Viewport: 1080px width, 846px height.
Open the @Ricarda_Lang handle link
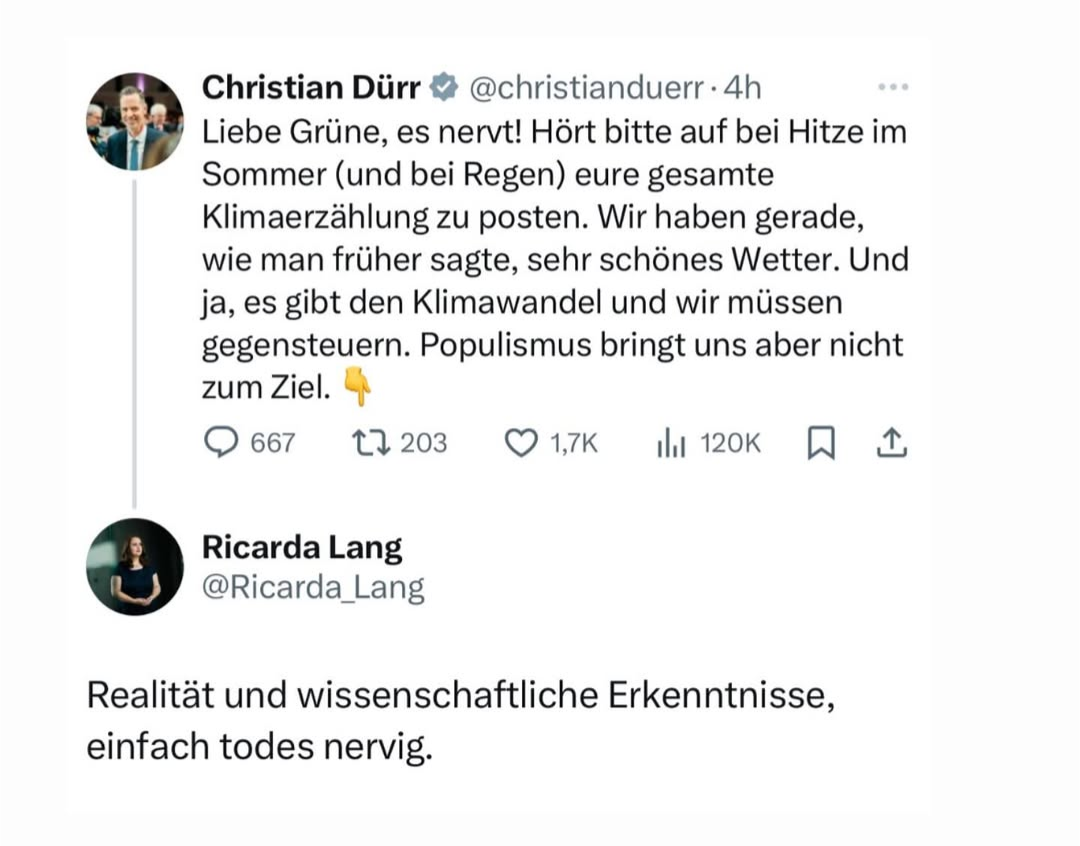click(313, 587)
